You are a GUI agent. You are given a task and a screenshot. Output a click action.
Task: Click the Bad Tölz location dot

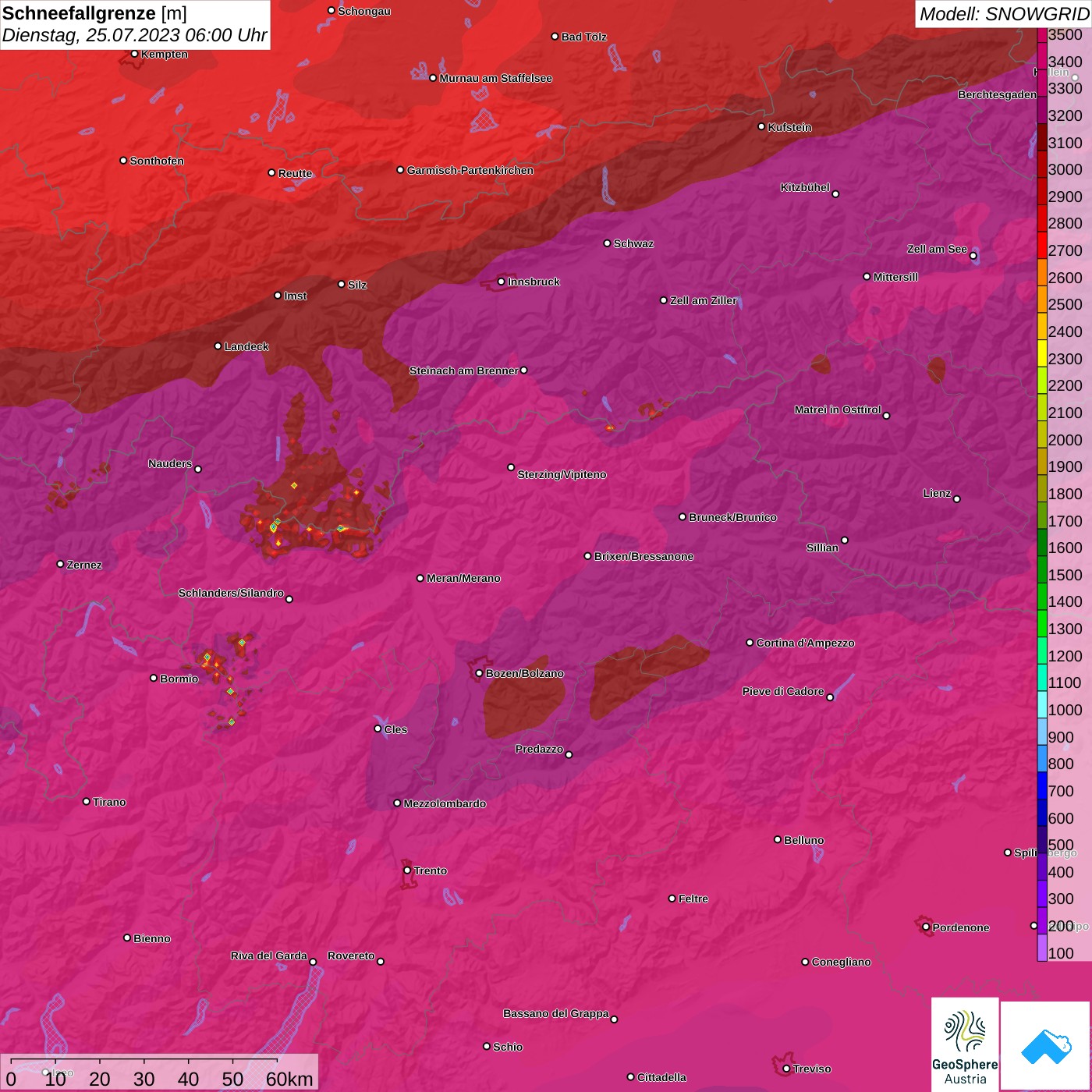coord(555,37)
